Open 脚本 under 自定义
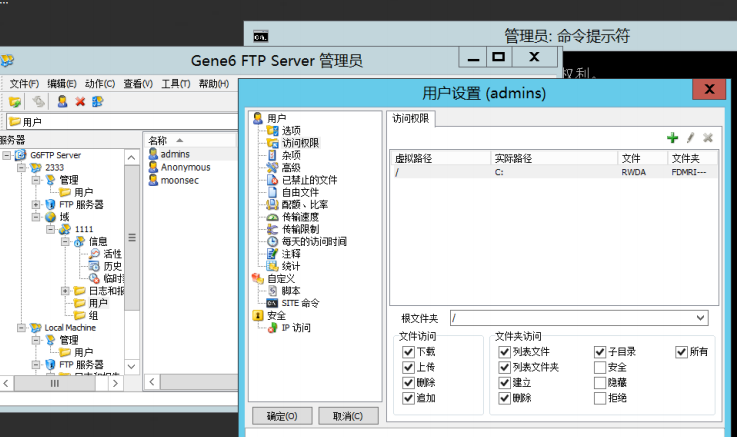The height and width of the screenshot is (437, 750). click(x=291, y=291)
